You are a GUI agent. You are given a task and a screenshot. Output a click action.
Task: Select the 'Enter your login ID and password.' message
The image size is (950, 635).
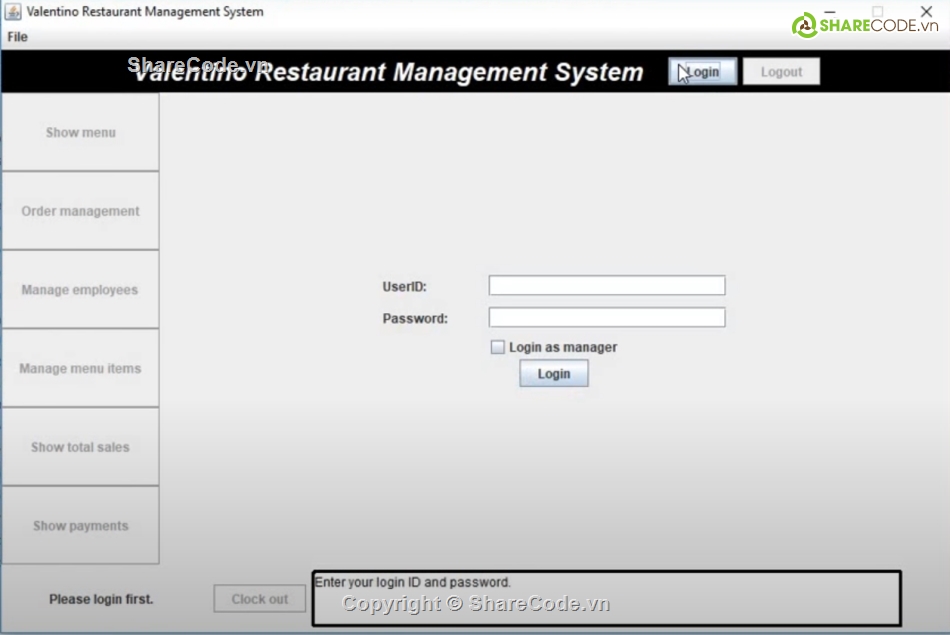click(413, 582)
